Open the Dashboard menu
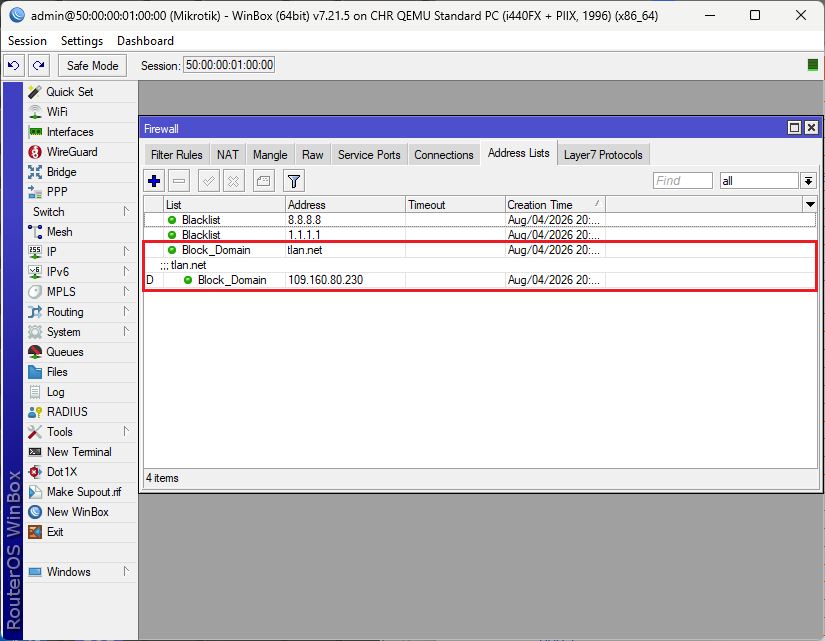The image size is (825, 641). pos(145,41)
